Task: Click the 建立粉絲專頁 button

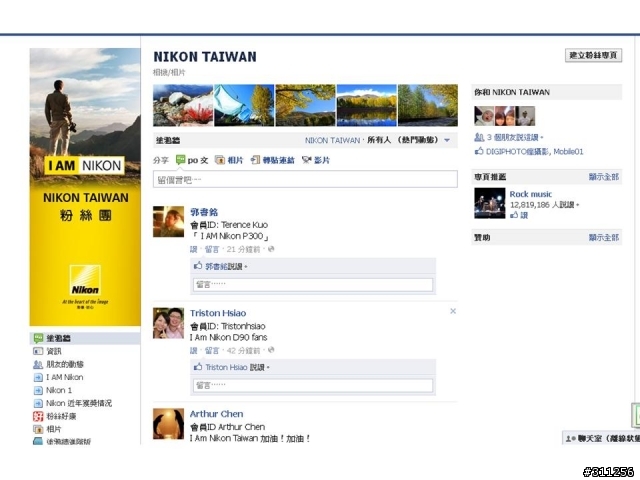Action: 593,55
